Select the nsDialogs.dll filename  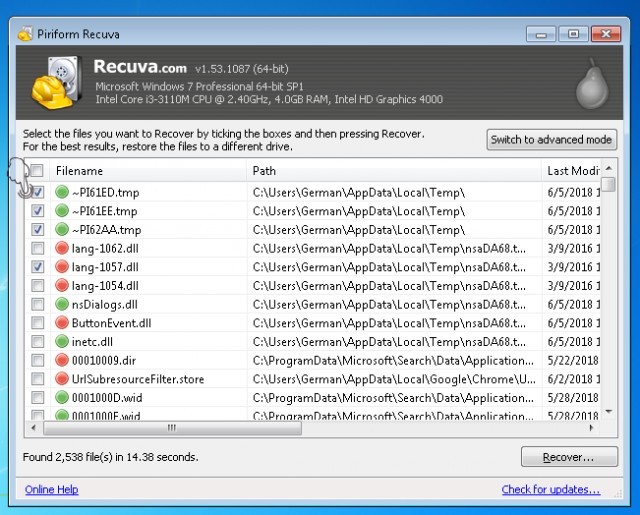104,304
